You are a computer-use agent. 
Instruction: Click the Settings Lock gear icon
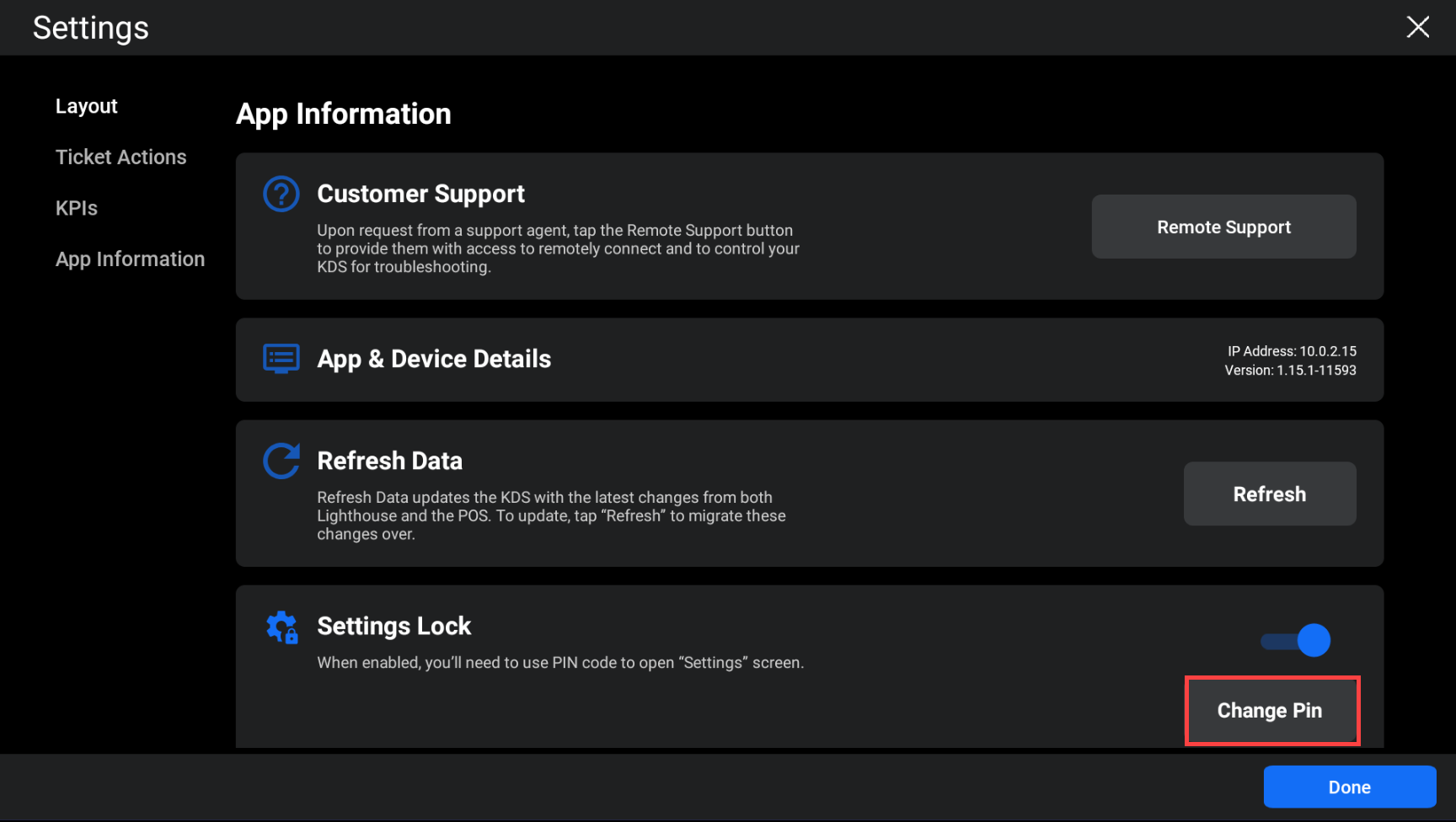pos(281,627)
